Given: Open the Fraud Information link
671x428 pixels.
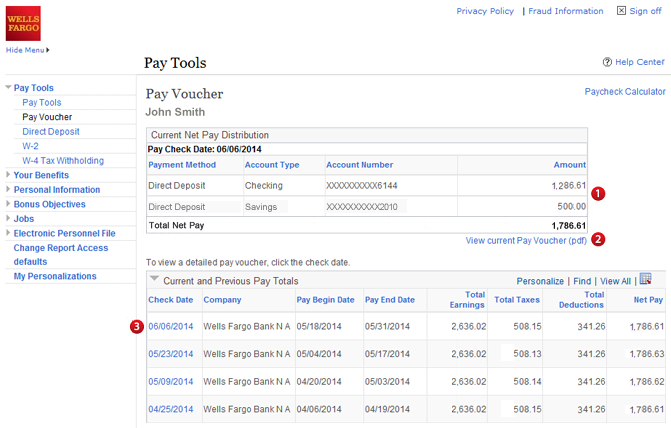Looking at the screenshot, I should (x=566, y=11).
